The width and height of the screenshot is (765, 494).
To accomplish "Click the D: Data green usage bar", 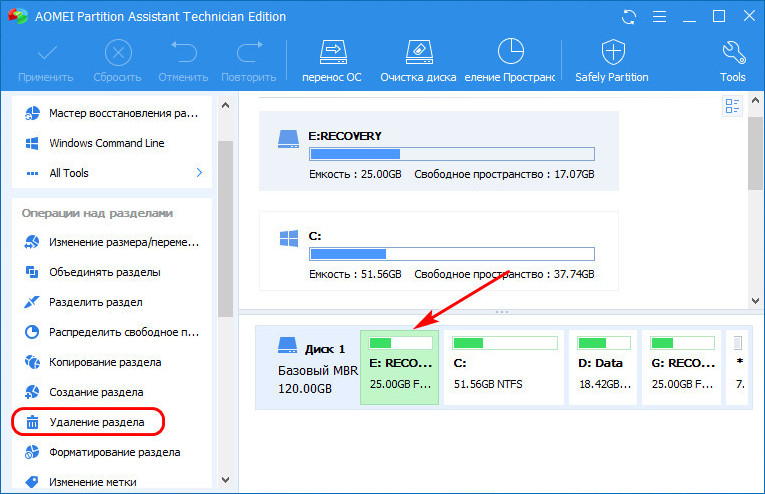I will (x=604, y=343).
